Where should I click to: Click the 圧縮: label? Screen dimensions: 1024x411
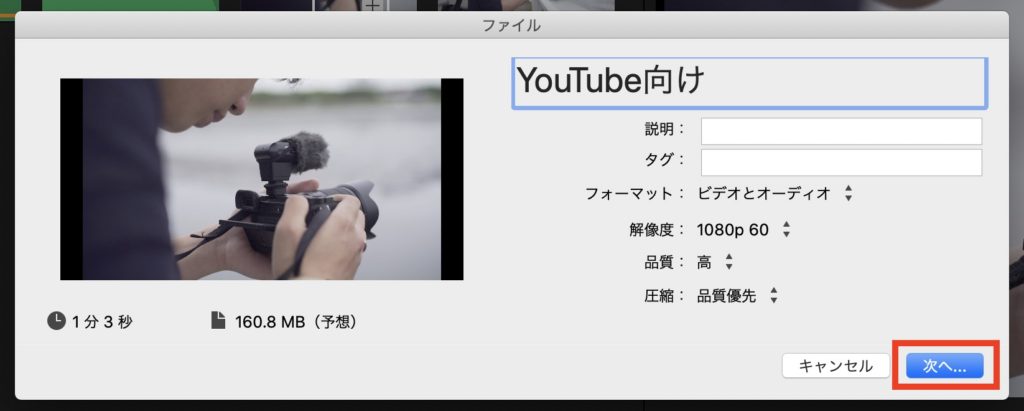click(x=664, y=296)
